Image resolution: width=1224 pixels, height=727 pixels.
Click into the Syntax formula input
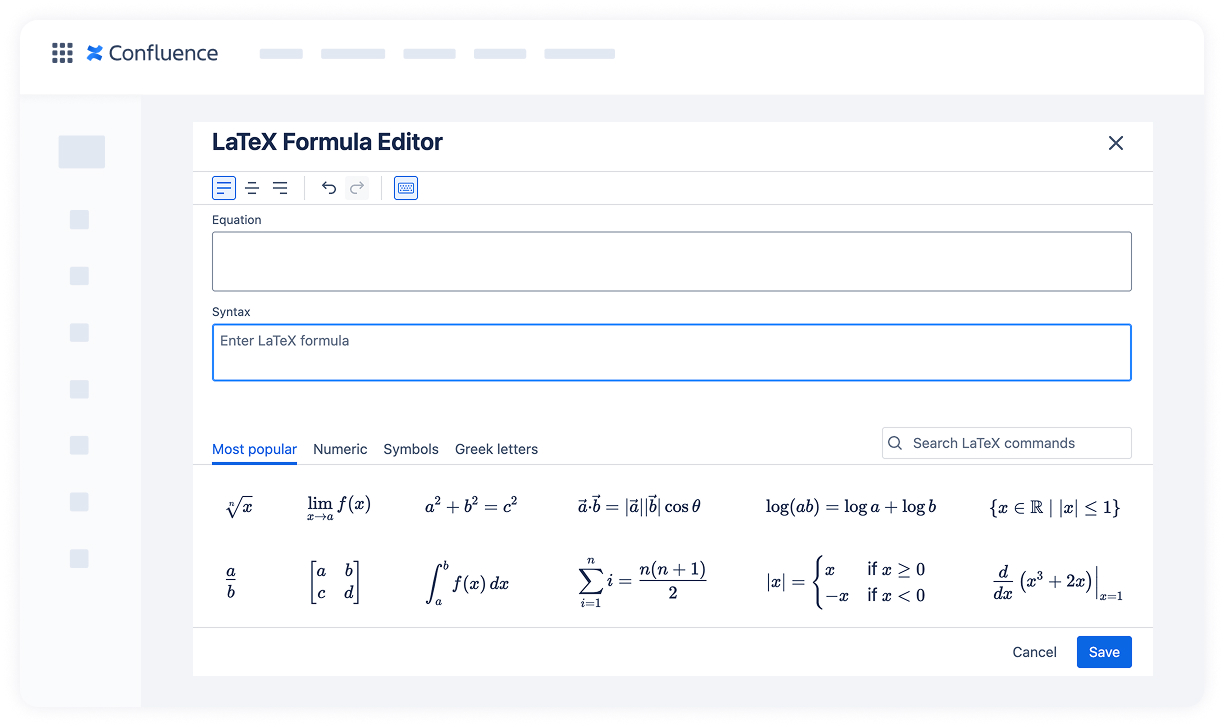point(672,352)
